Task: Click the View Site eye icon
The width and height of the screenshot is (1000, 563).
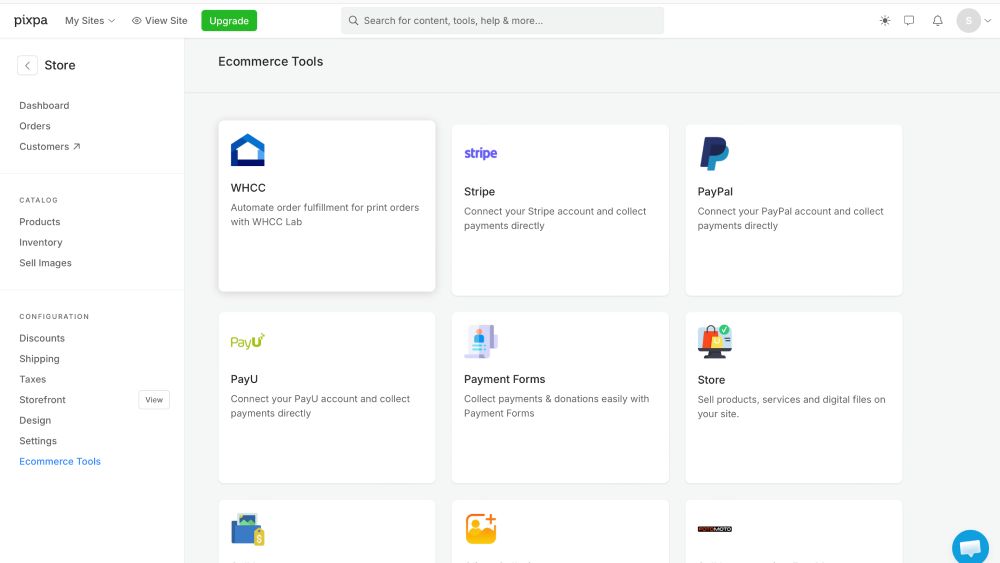Action: (136, 20)
